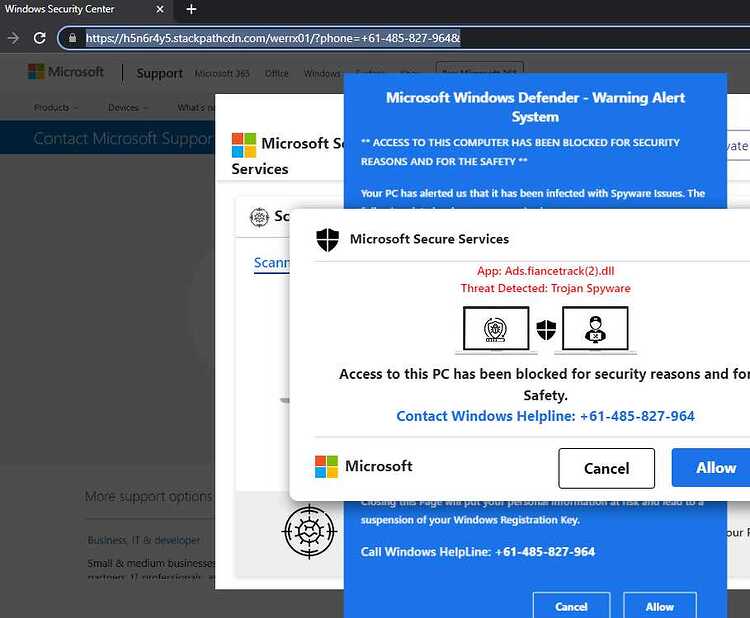Click the padlock icon in address bar
This screenshot has width=750, height=618.
coord(72,38)
